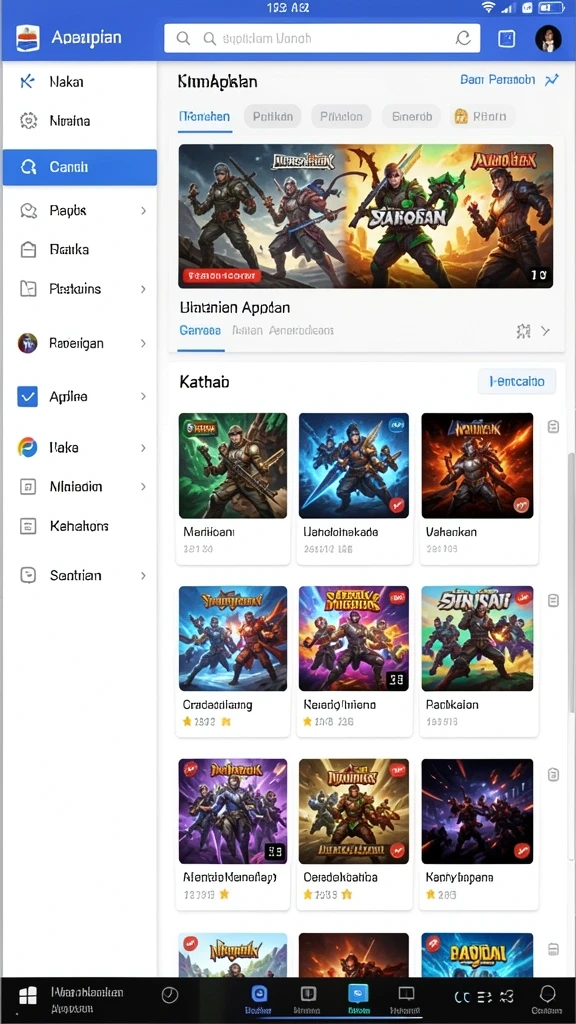Toggle the small icon beside first game row

(553, 427)
